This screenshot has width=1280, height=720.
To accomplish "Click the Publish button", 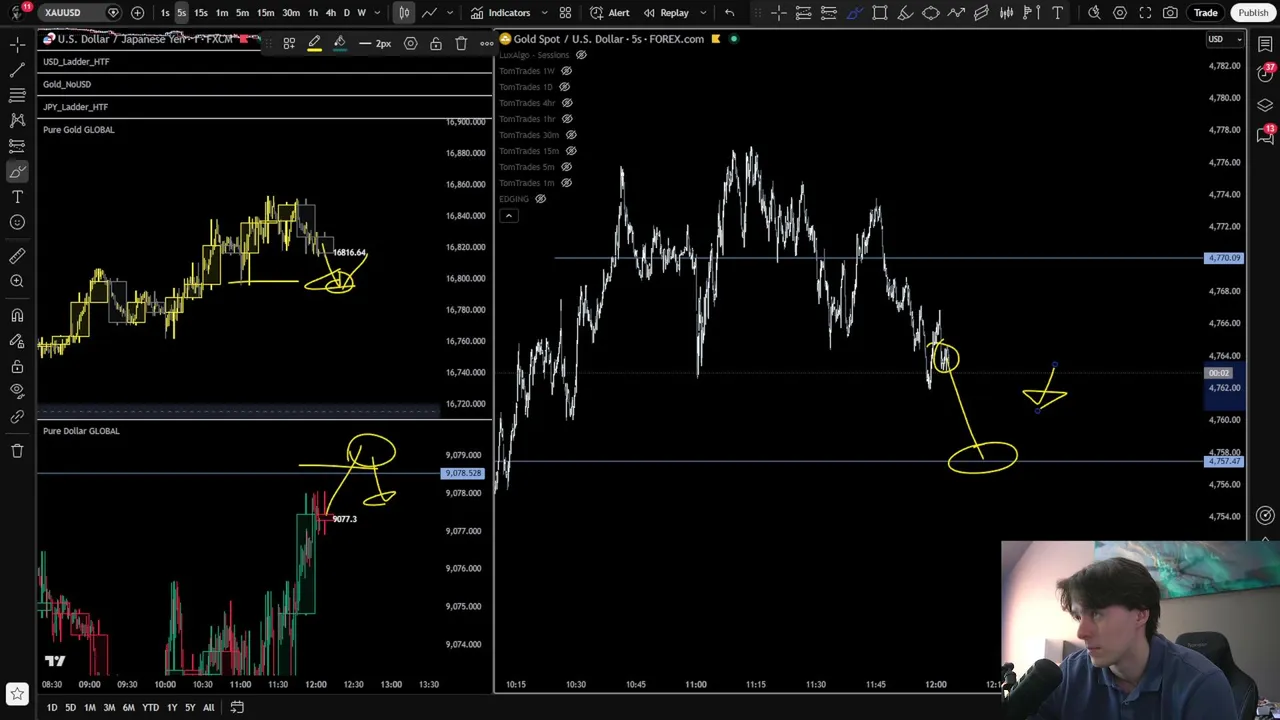I will (1253, 12).
